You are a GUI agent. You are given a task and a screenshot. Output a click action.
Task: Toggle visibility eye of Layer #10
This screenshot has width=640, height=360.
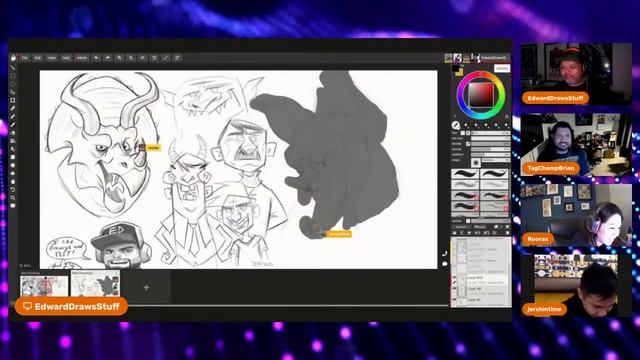pos(454,277)
